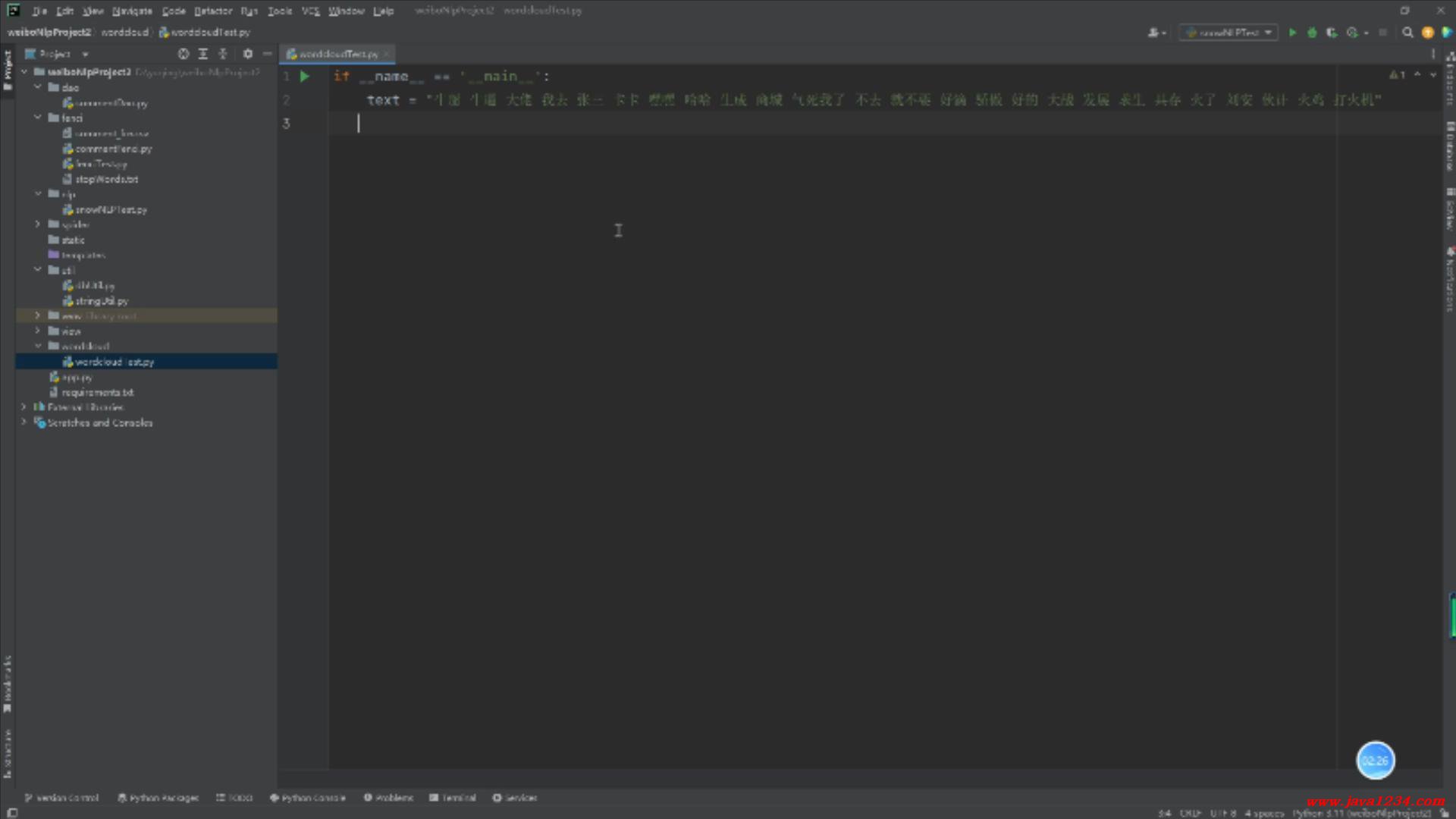Collapse all in Project panel
1456x819 pixels.
(x=223, y=54)
